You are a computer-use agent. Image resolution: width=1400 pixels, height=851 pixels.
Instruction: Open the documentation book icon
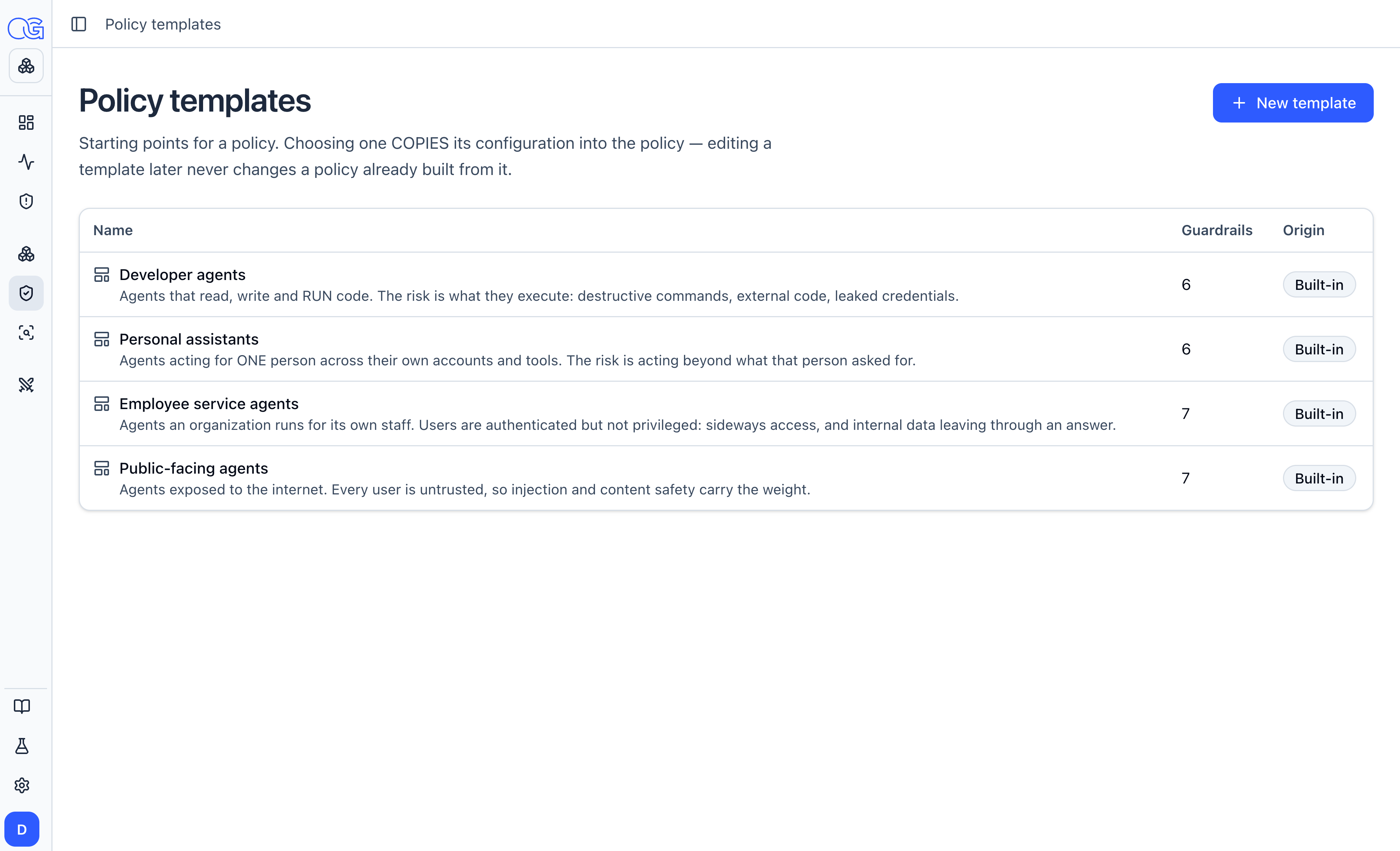[x=22, y=706]
